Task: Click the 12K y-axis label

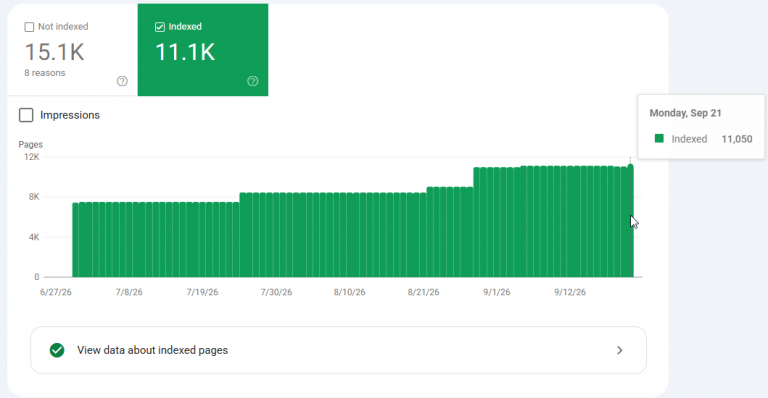Action: 31,157
